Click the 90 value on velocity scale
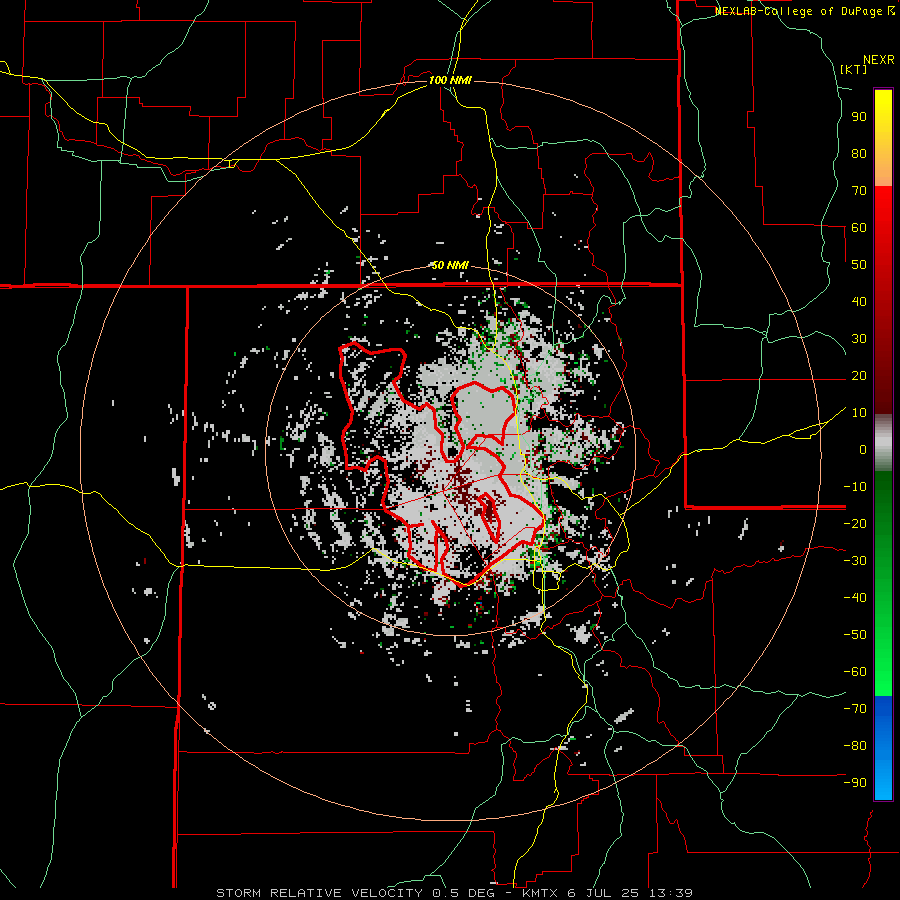Viewport: 900px width, 900px height. pos(859,117)
